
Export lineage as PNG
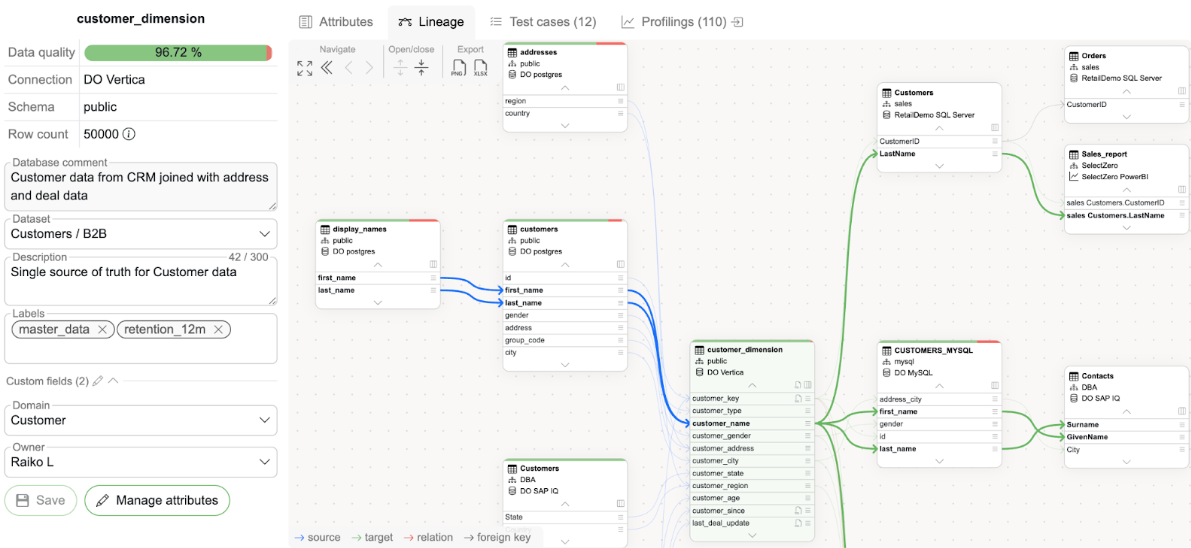coord(458,68)
